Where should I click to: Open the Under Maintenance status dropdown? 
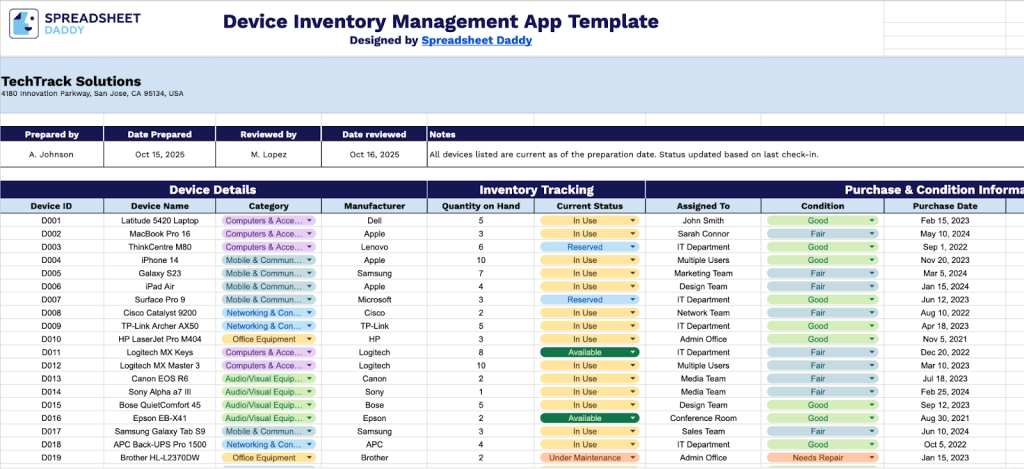point(632,457)
